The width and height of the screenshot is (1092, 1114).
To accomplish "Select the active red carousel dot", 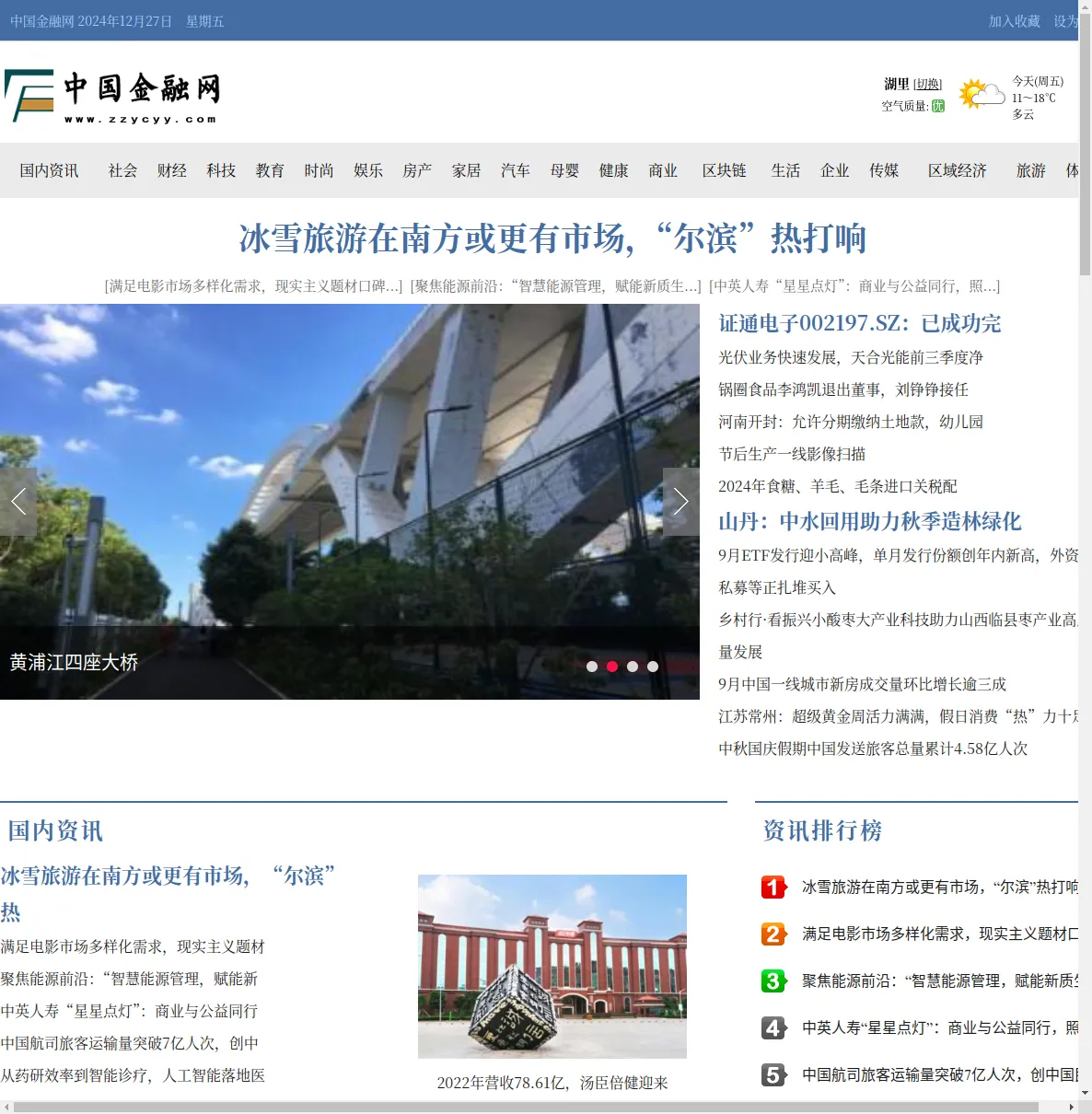I will [x=612, y=667].
